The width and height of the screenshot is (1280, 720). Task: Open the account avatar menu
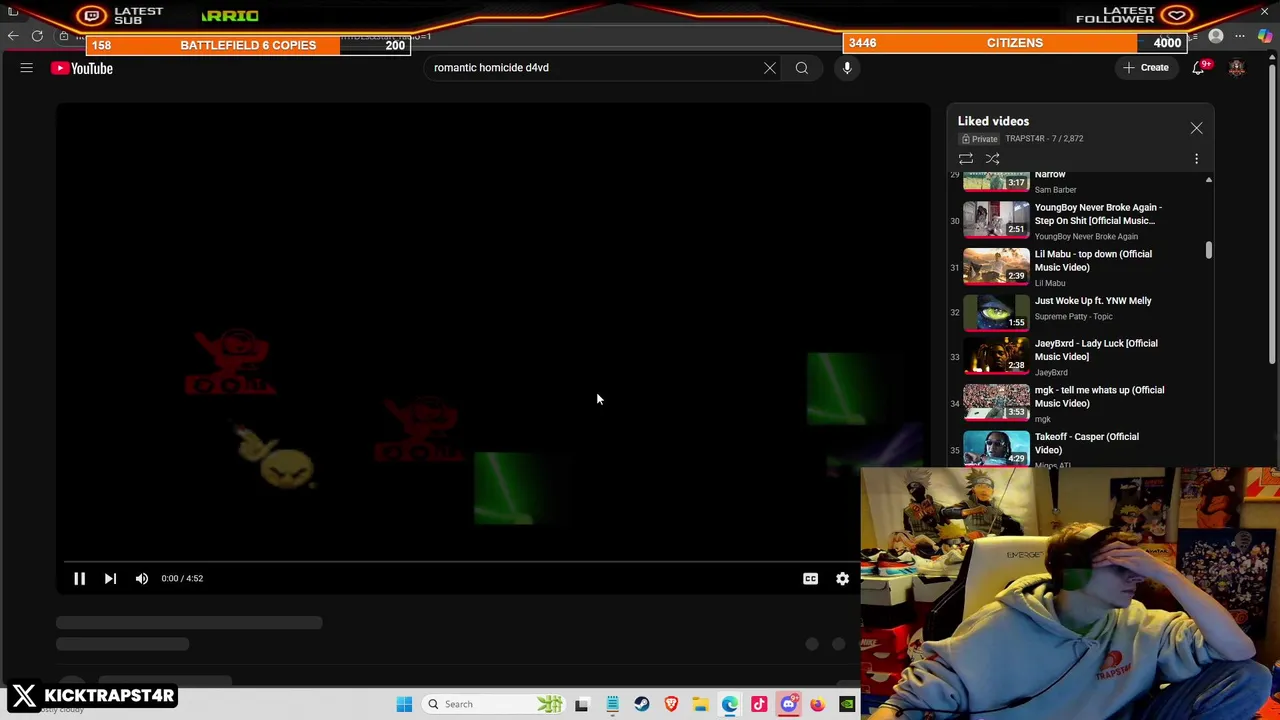tap(1237, 68)
